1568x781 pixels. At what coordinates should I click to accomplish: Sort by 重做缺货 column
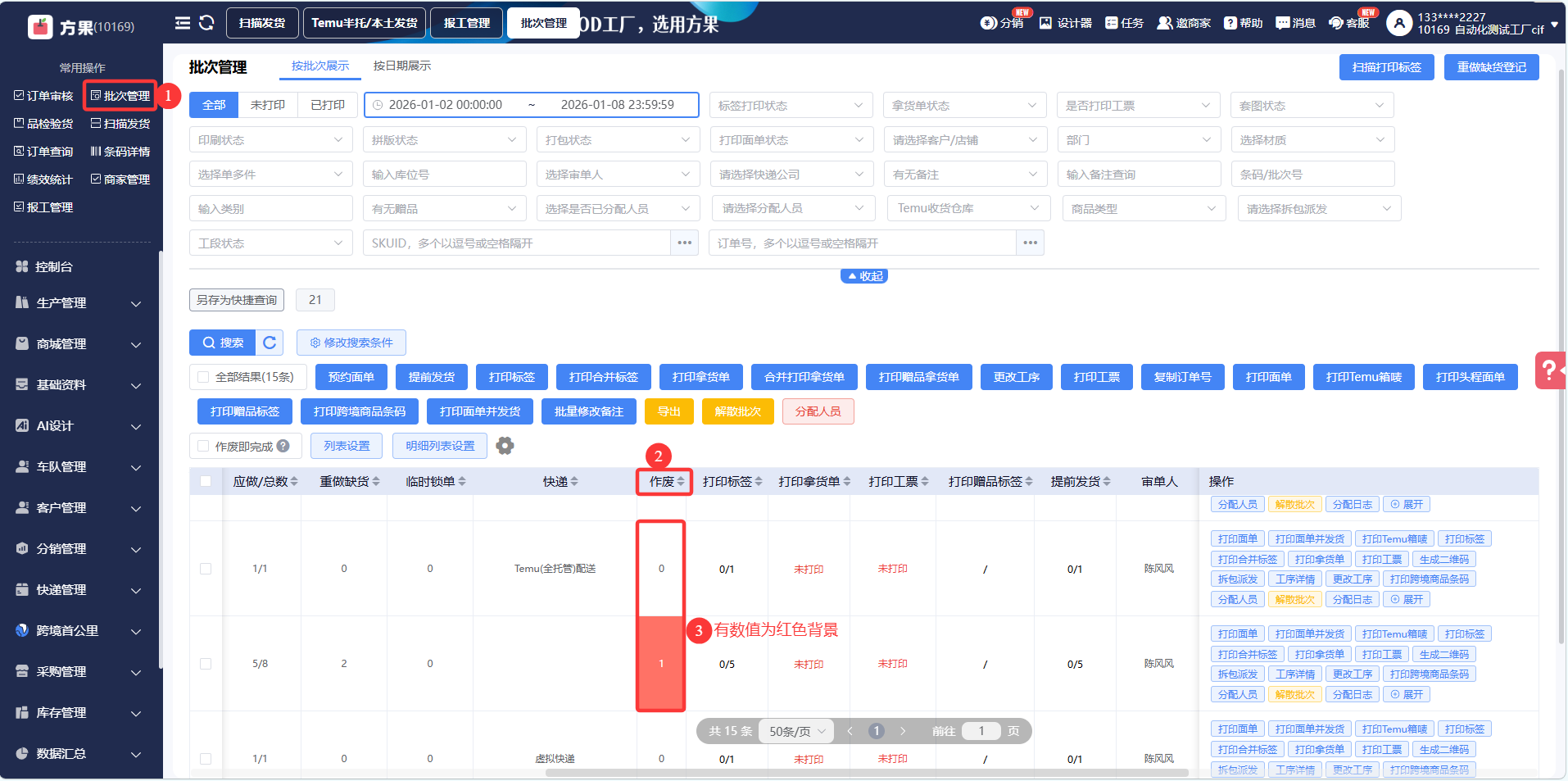(376, 482)
